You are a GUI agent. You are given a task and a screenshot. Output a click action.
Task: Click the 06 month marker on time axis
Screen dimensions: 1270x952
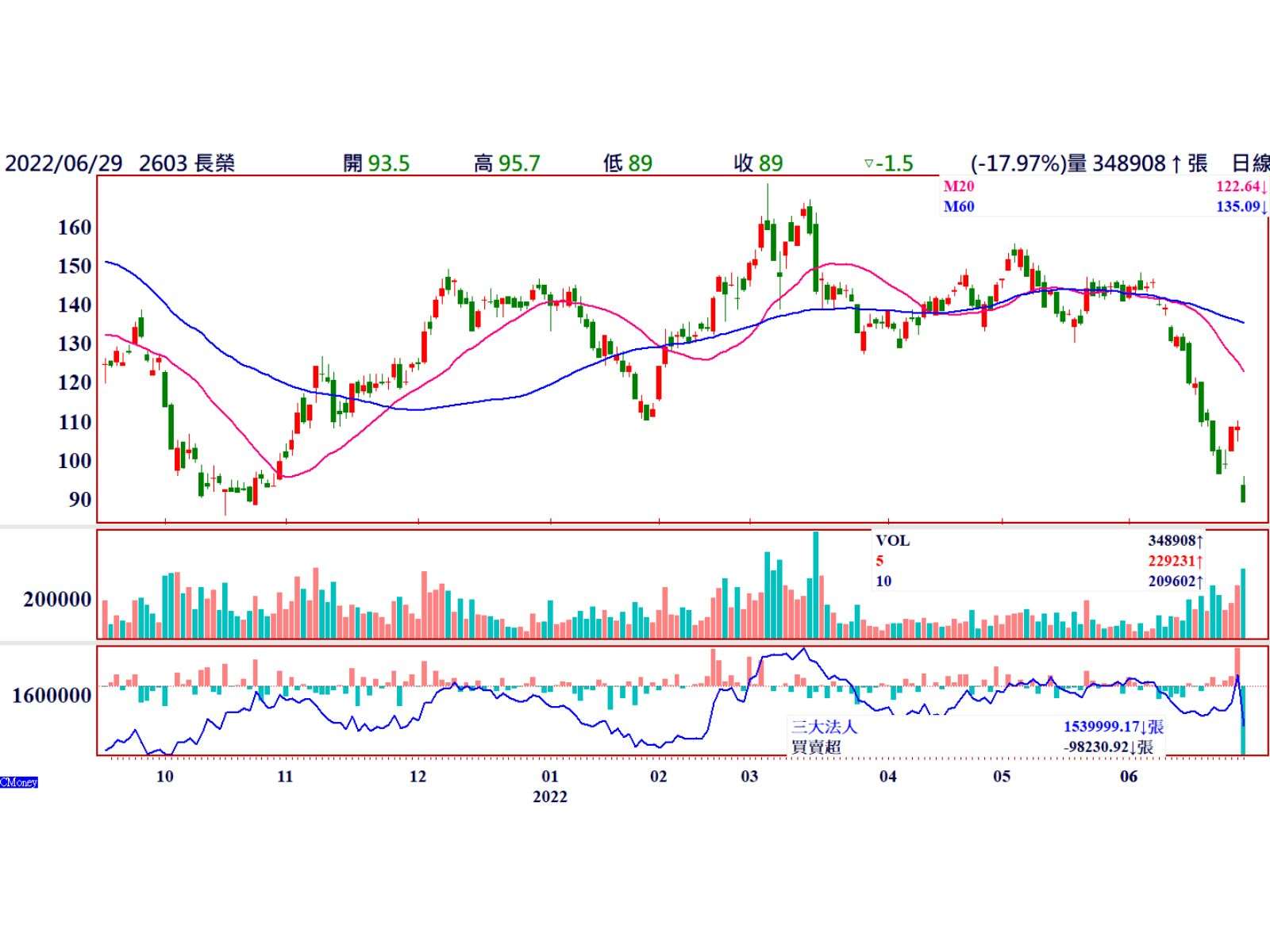pyautogui.click(x=1128, y=777)
